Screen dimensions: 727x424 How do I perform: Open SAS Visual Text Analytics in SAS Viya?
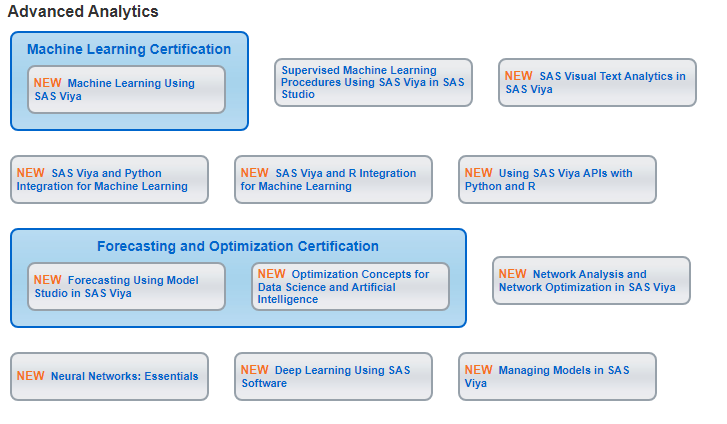point(597,83)
